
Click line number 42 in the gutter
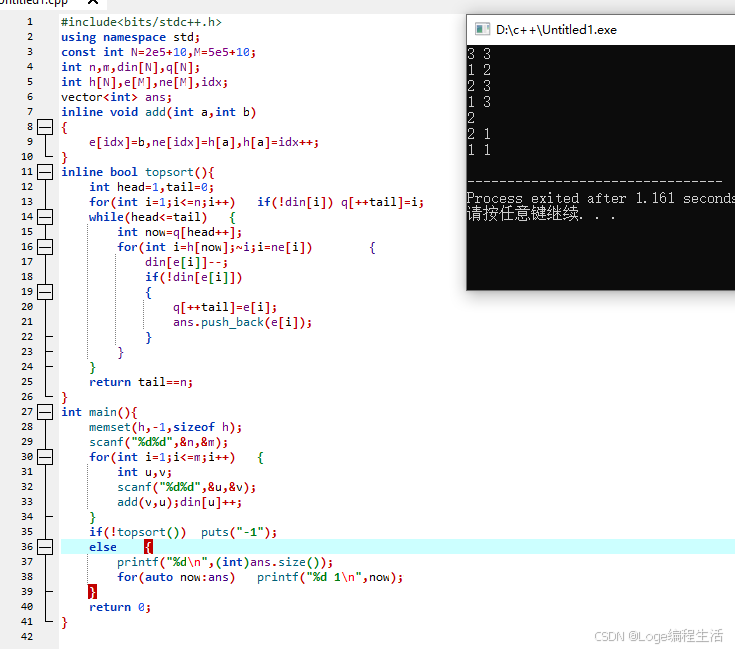pos(27,637)
